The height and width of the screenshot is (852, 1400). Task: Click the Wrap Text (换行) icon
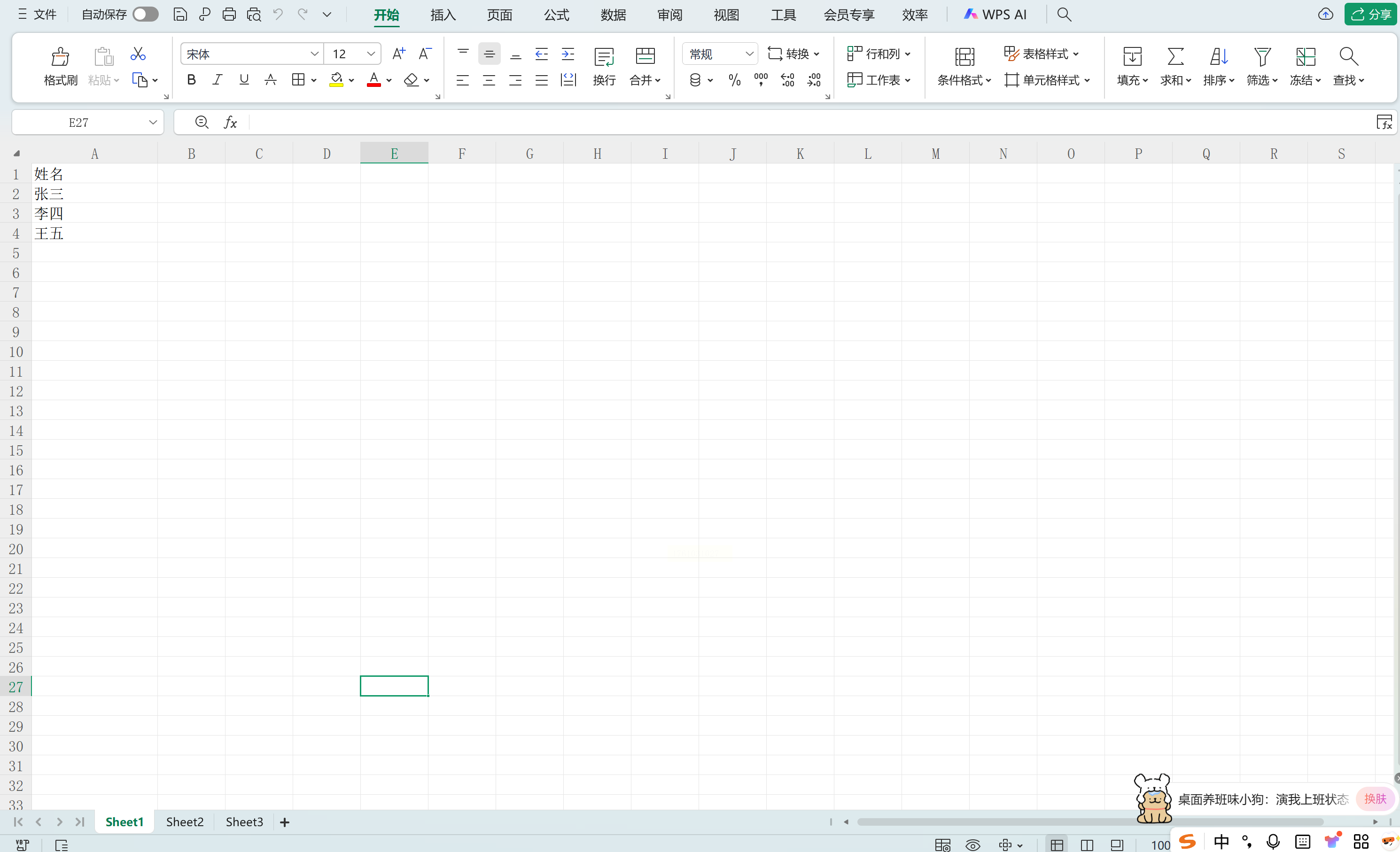click(x=604, y=57)
